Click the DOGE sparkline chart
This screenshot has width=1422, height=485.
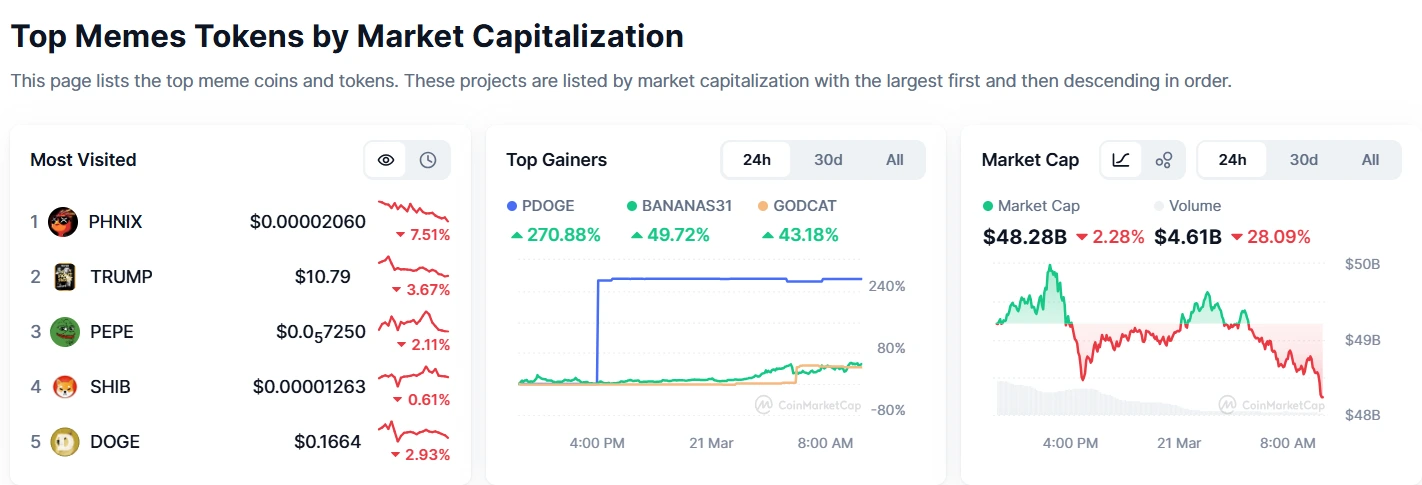click(413, 431)
